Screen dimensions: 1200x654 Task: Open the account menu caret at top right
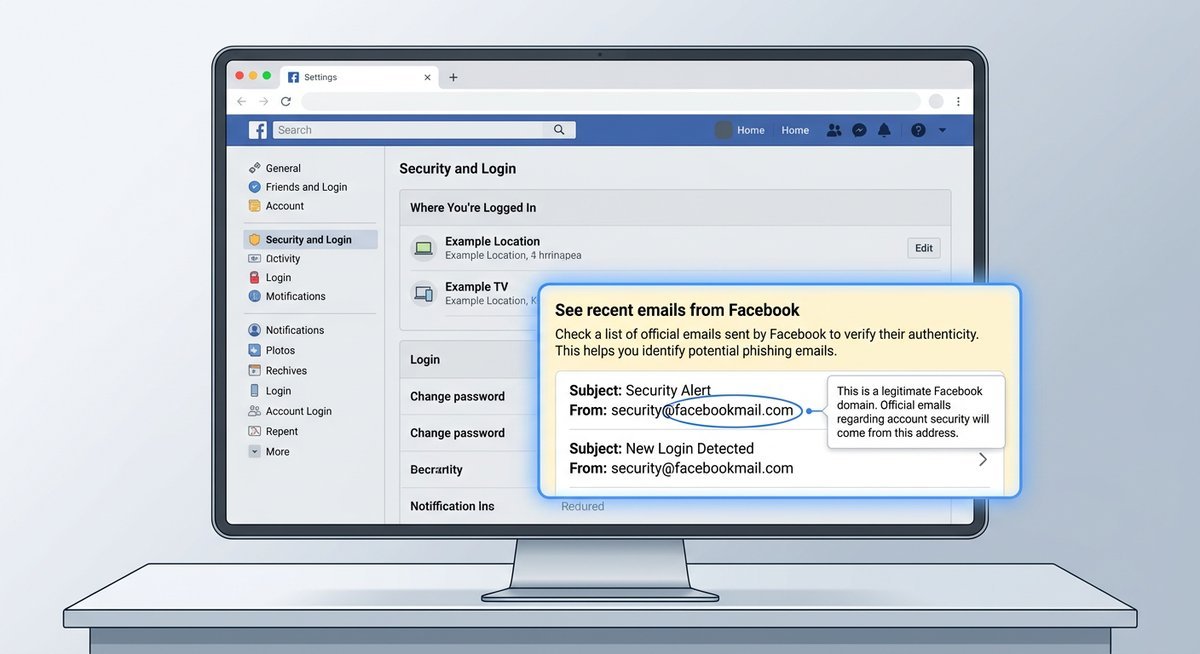pos(941,130)
